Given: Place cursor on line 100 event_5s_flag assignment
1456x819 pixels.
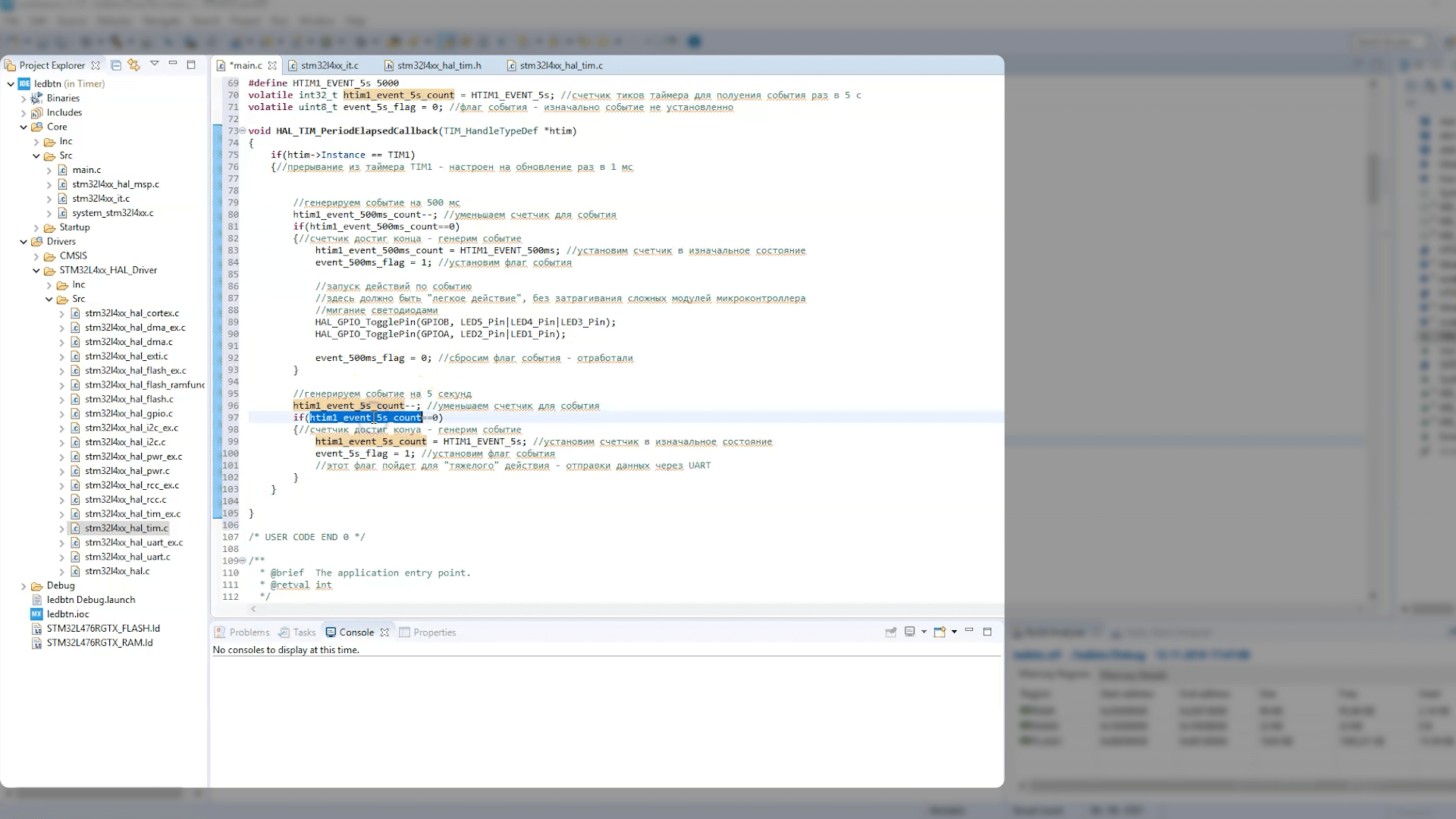Looking at the screenshot, I should coord(365,454).
